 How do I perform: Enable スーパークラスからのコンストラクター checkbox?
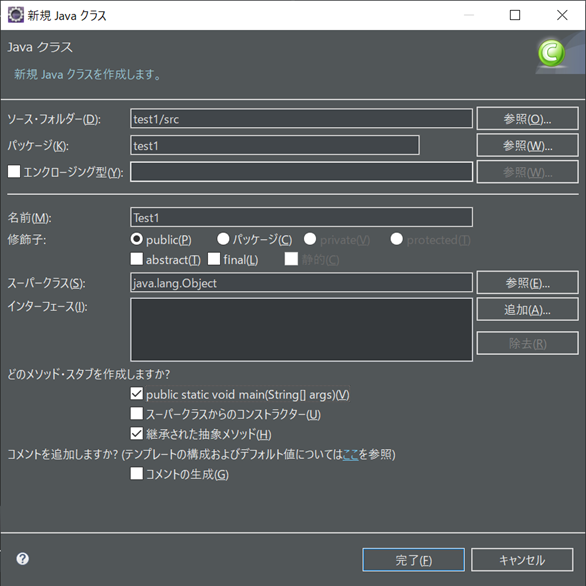click(136, 413)
